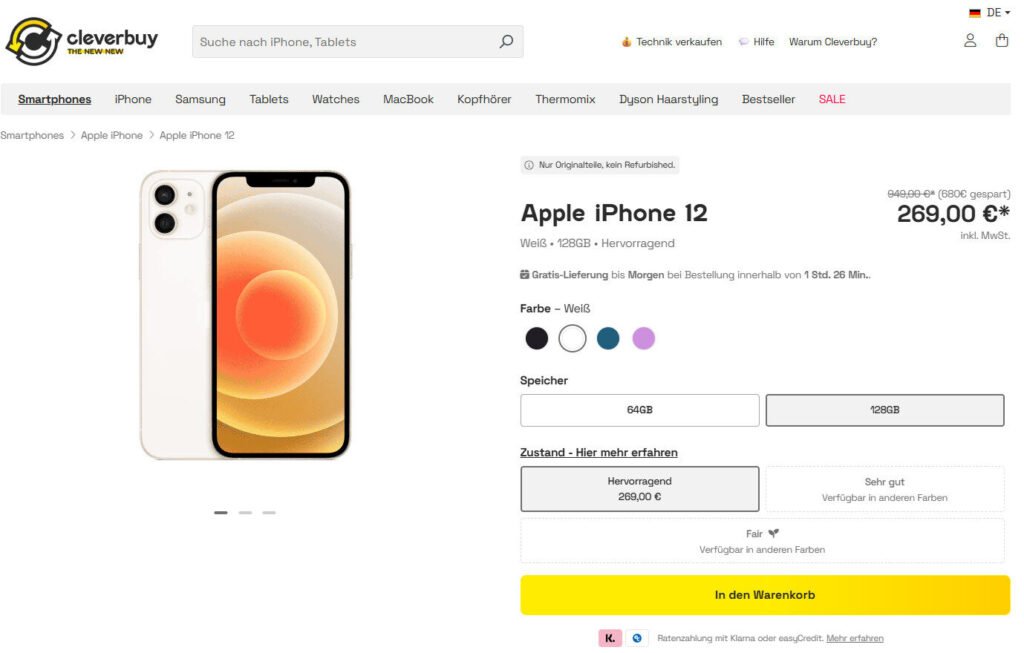Click into the product search field
The height and width of the screenshot is (653, 1024).
345,42
